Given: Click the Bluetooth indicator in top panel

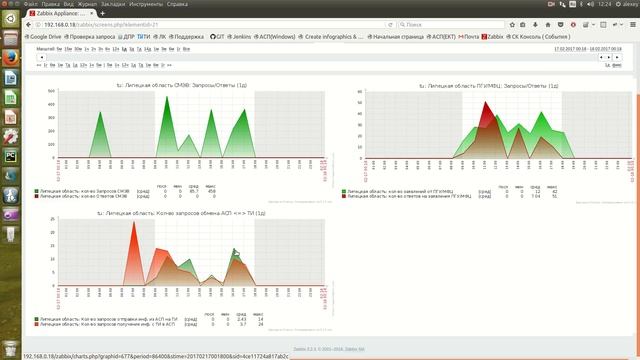Looking at the screenshot, I should coord(582,4).
